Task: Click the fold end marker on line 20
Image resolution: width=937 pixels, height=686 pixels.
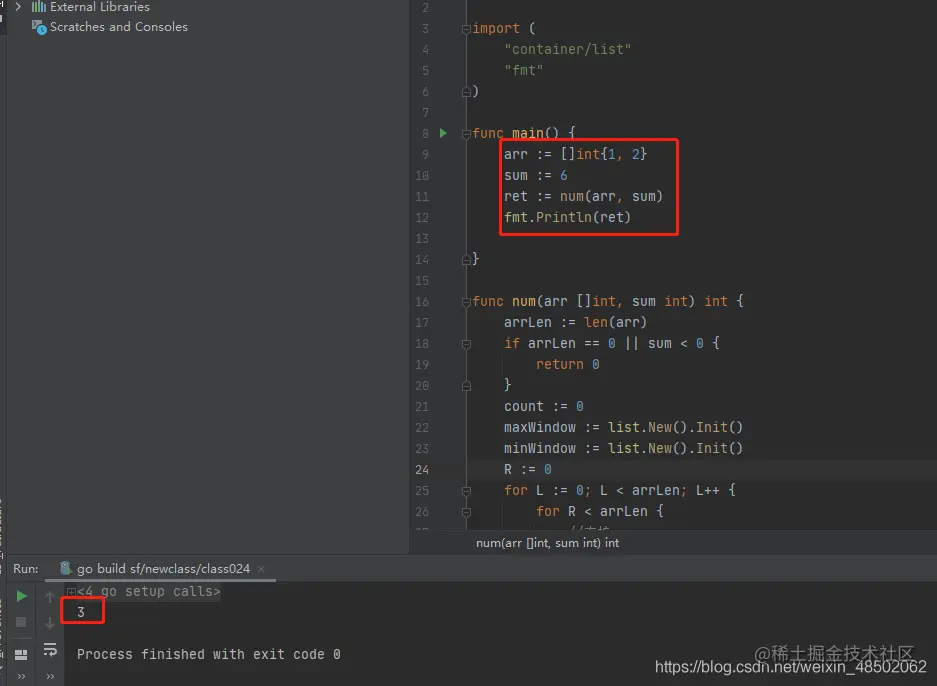Action: coord(466,386)
